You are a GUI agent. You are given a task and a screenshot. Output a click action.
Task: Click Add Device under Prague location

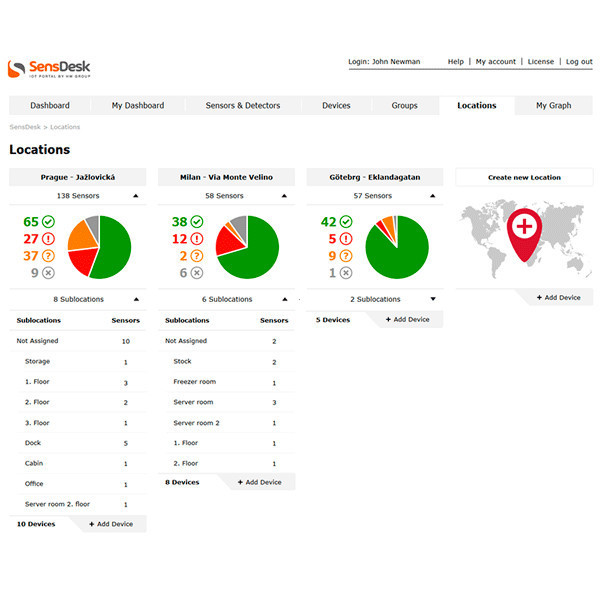pos(111,524)
